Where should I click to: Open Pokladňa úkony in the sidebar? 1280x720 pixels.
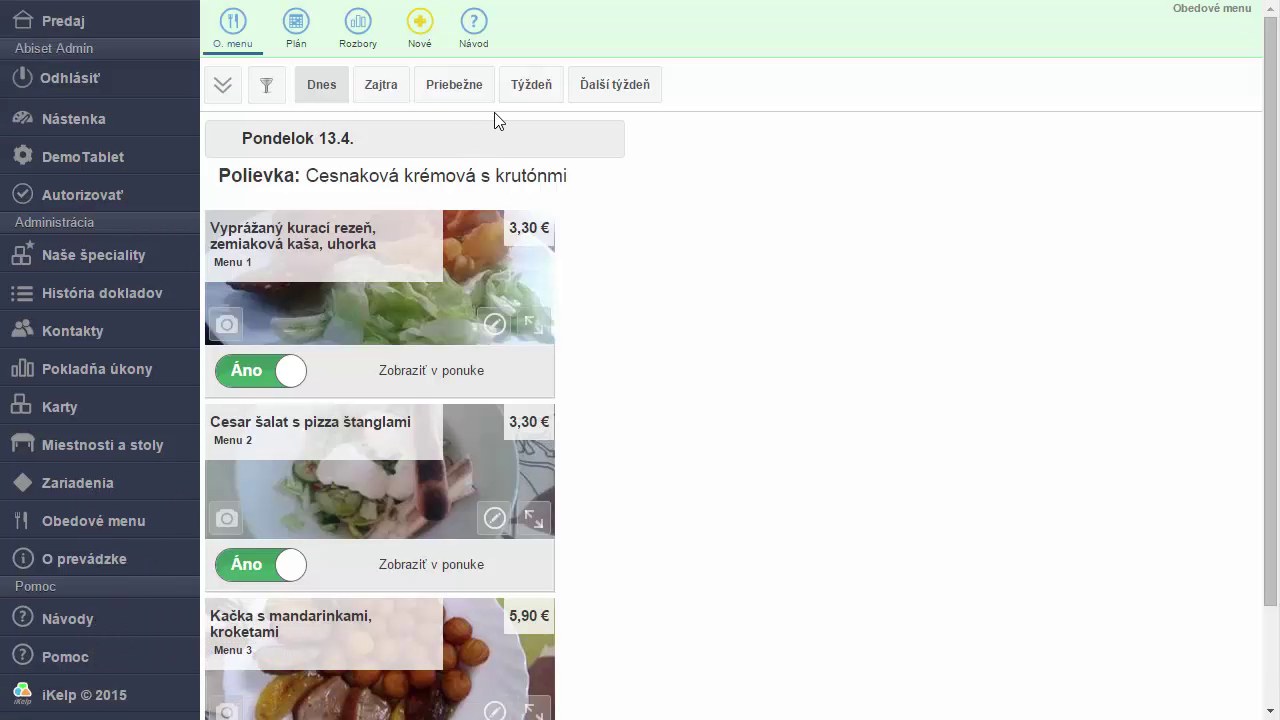100,368
